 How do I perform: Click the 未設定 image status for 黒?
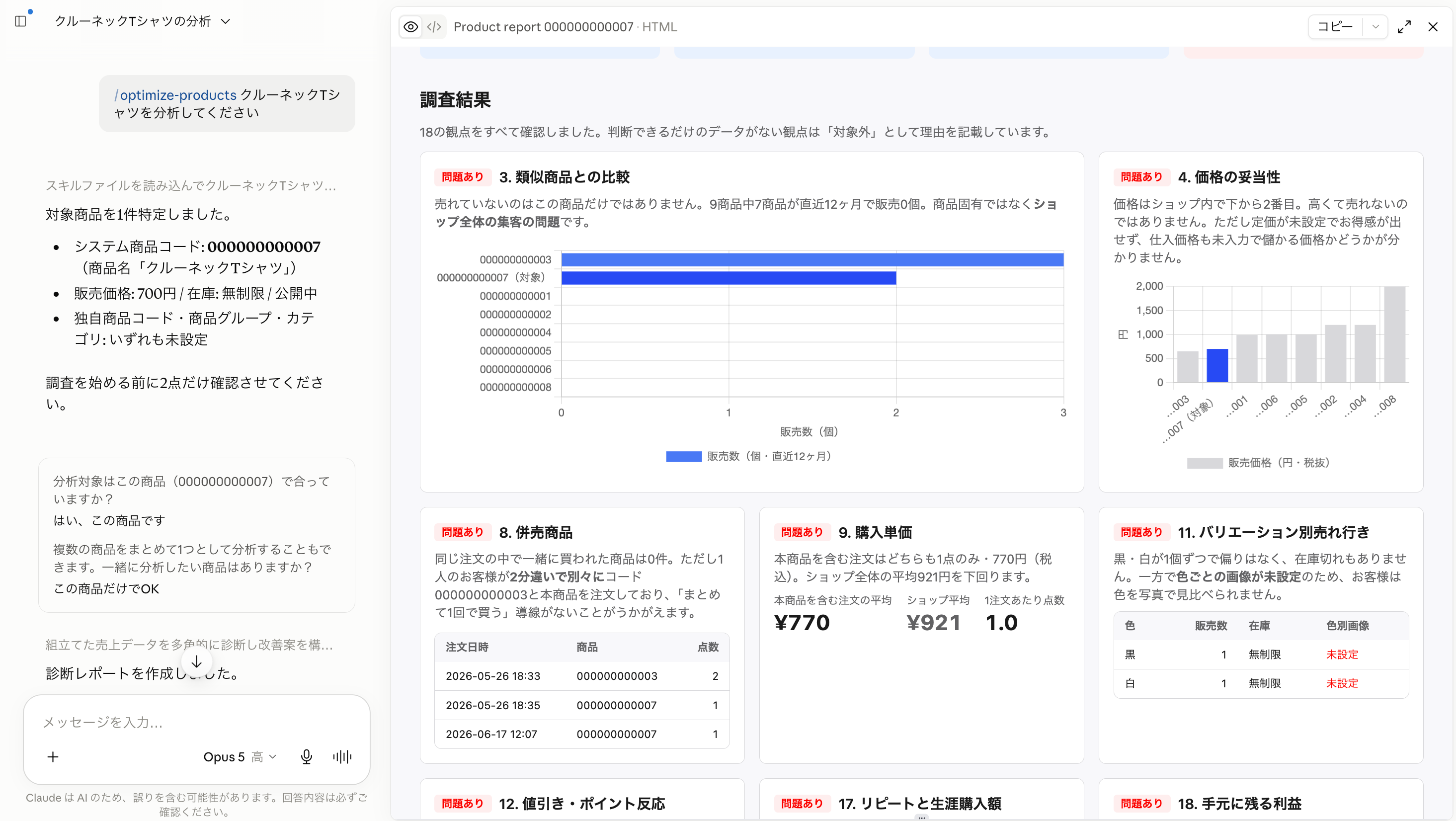tap(1342, 654)
